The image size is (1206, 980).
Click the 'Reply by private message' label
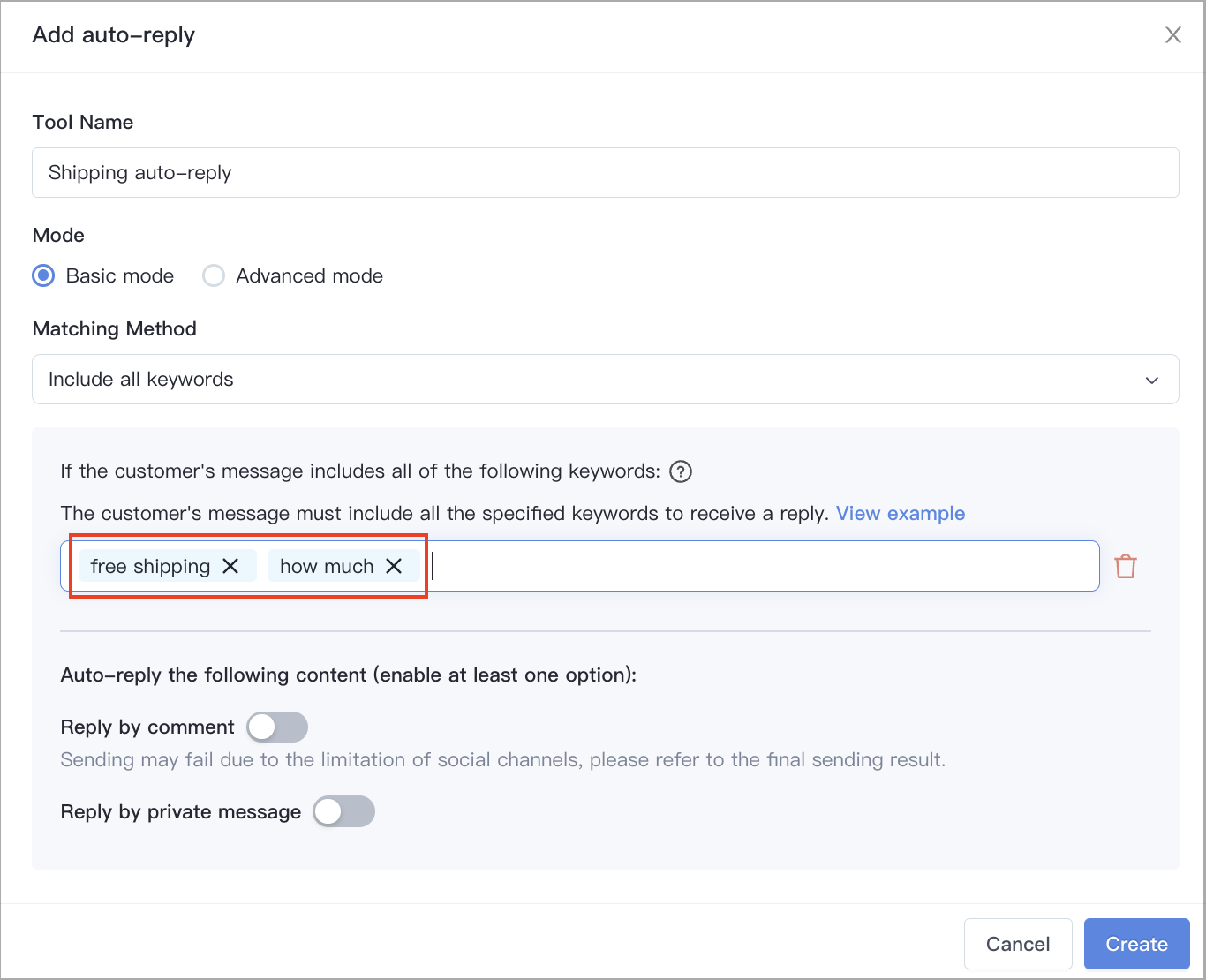tap(181, 811)
